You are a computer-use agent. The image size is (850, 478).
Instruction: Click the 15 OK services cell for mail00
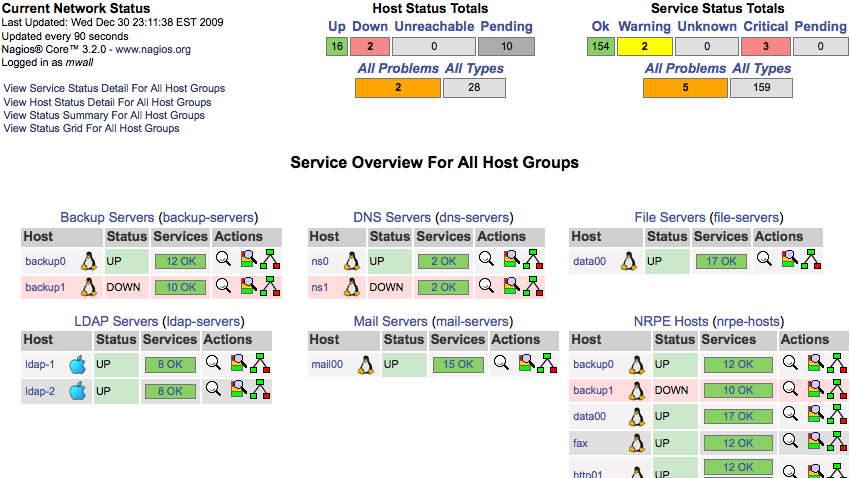pyautogui.click(x=459, y=364)
